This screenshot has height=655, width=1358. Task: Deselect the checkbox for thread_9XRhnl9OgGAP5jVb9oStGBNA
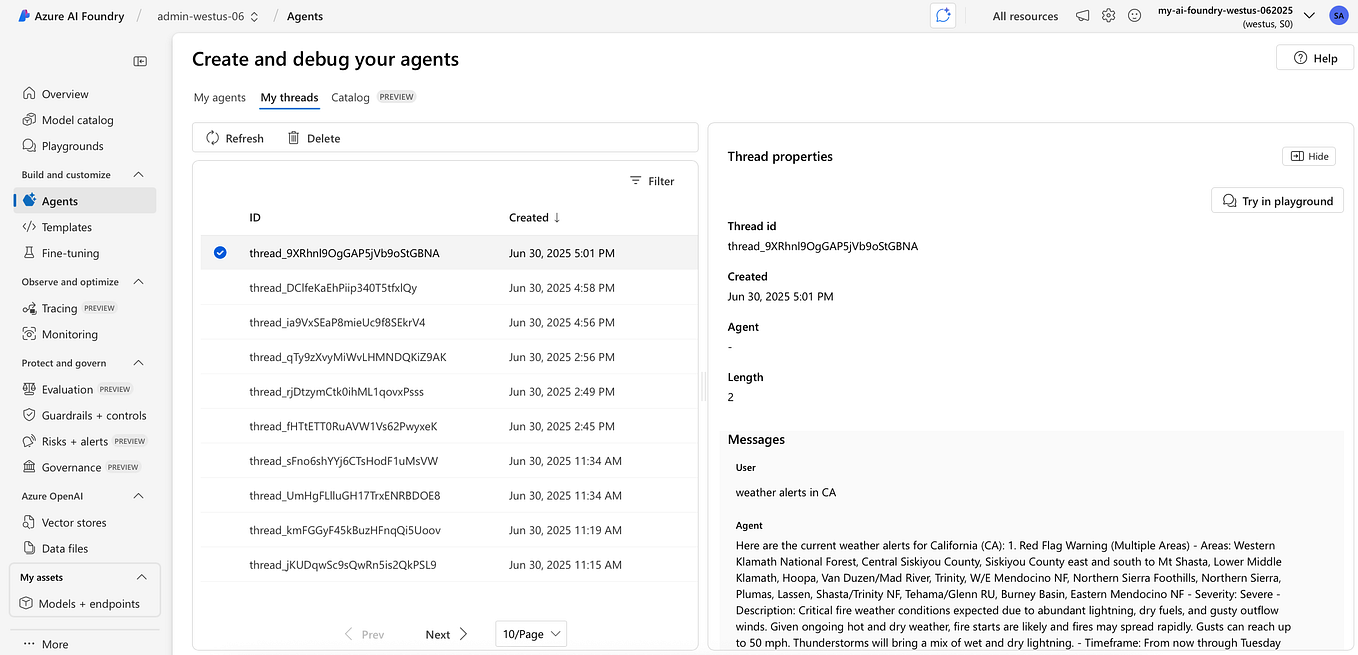(220, 252)
